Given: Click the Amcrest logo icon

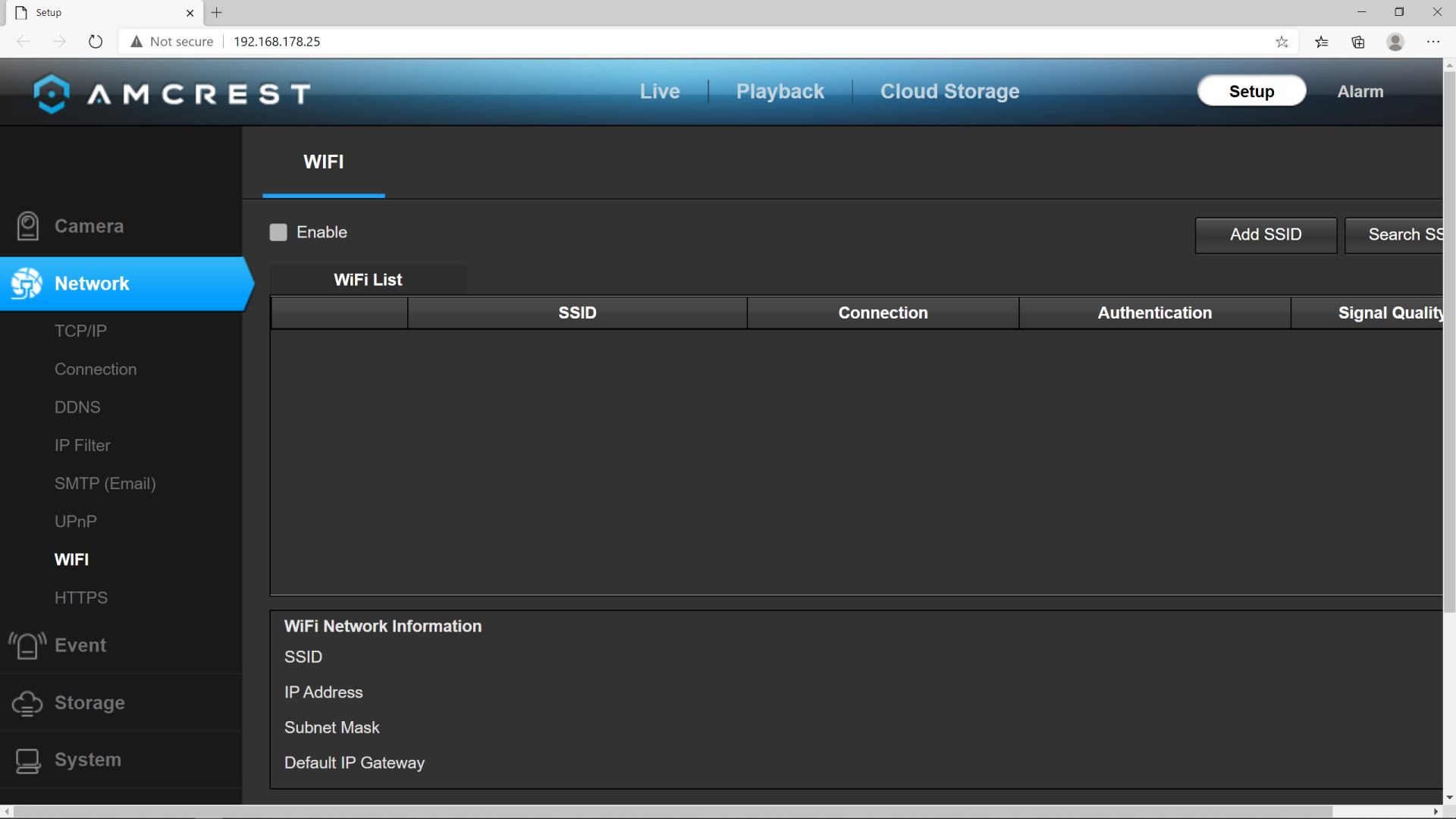Looking at the screenshot, I should click(x=52, y=93).
